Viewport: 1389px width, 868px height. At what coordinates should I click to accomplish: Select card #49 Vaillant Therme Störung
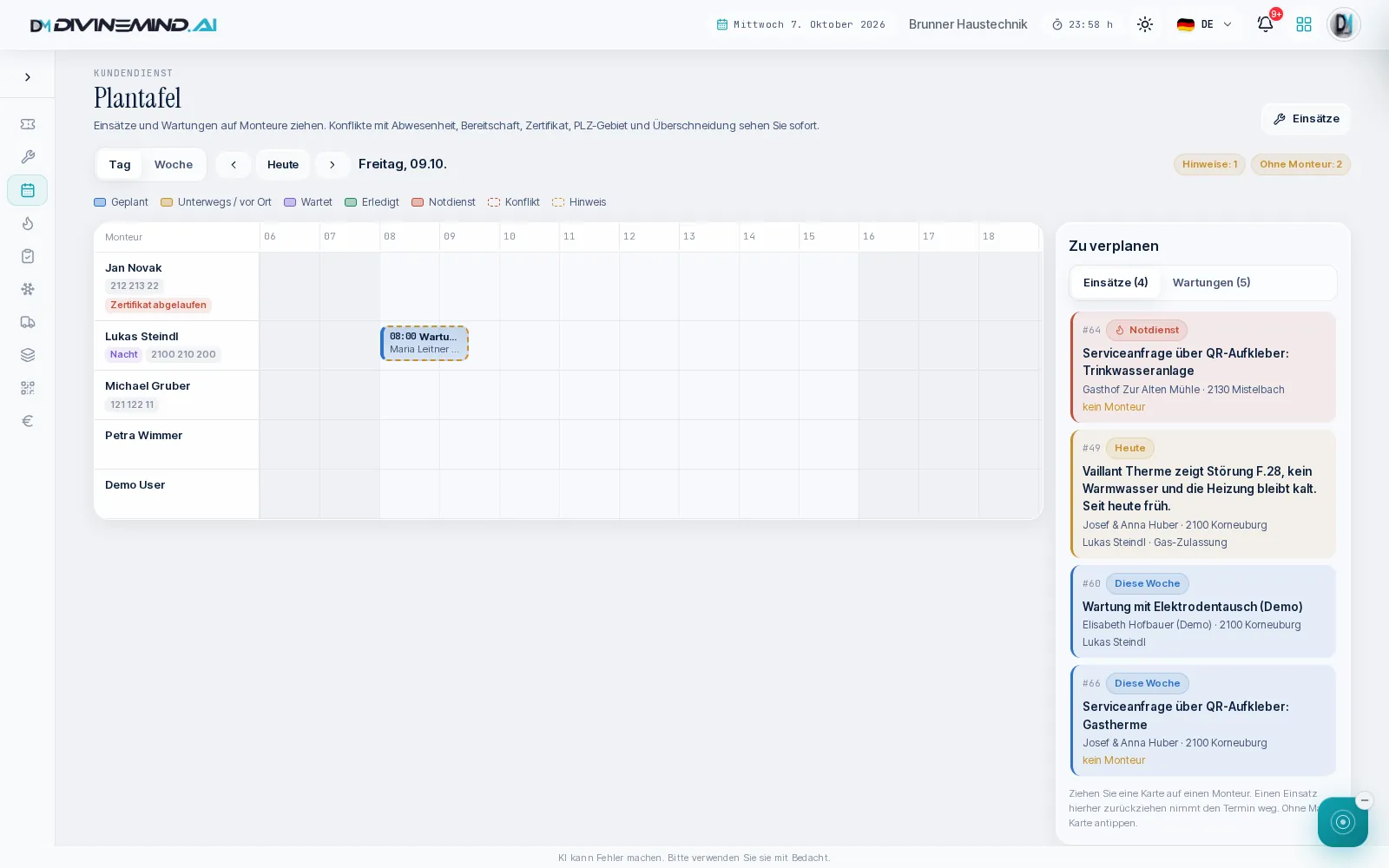tap(1203, 494)
